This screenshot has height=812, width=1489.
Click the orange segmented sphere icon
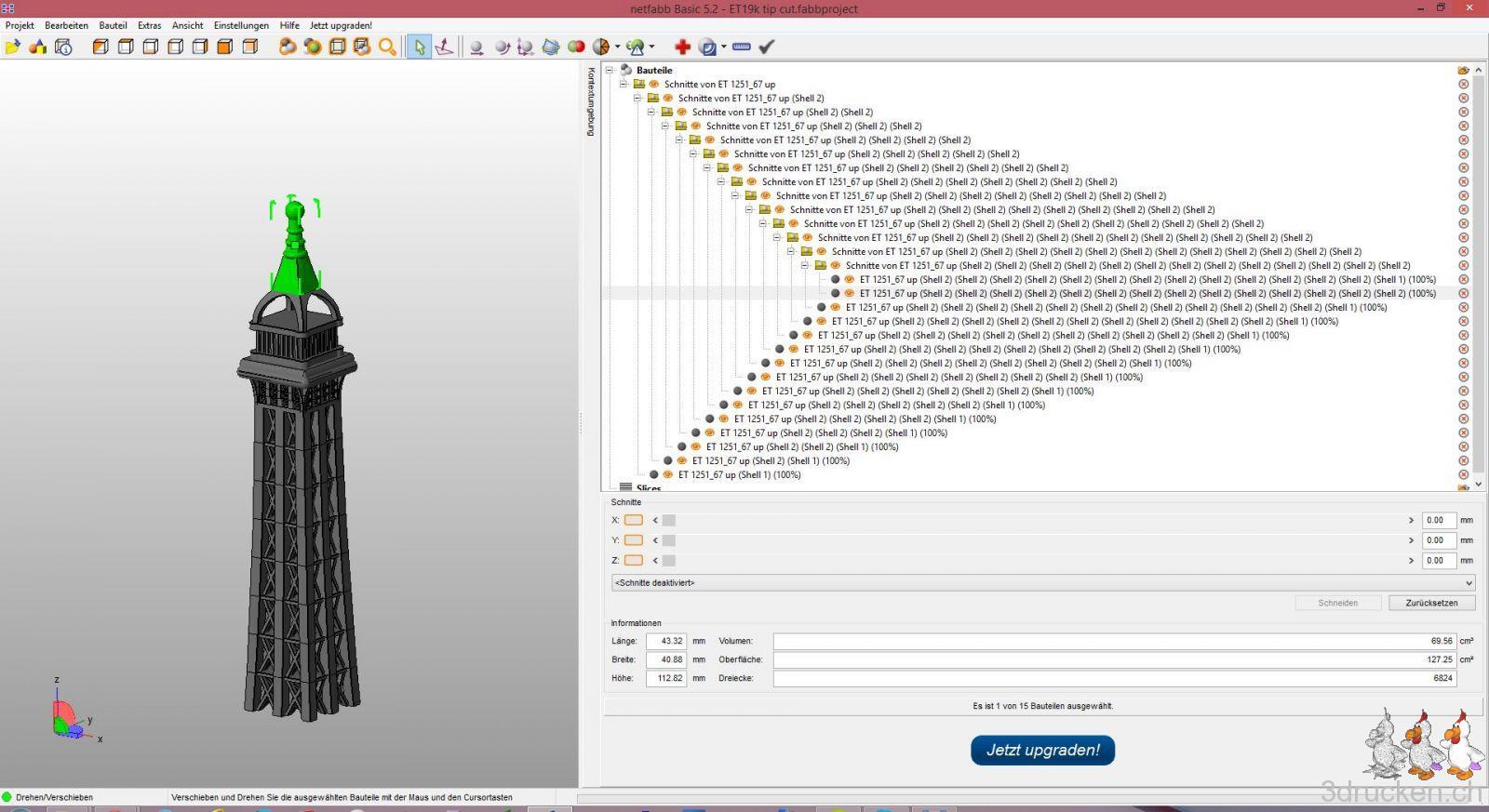click(601, 47)
